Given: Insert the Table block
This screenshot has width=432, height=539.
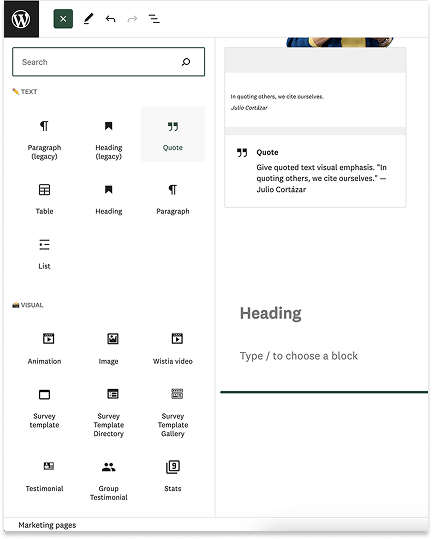Looking at the screenshot, I should tap(44, 199).
